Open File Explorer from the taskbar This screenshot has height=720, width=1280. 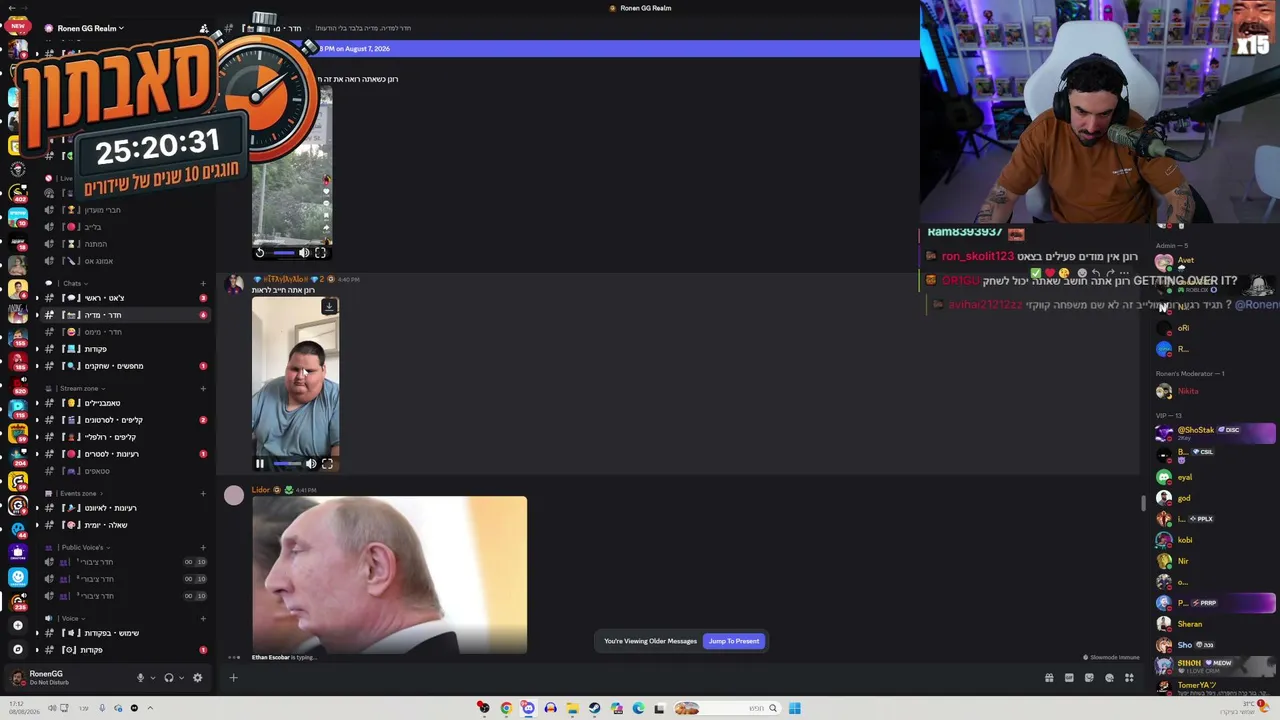pos(572,709)
